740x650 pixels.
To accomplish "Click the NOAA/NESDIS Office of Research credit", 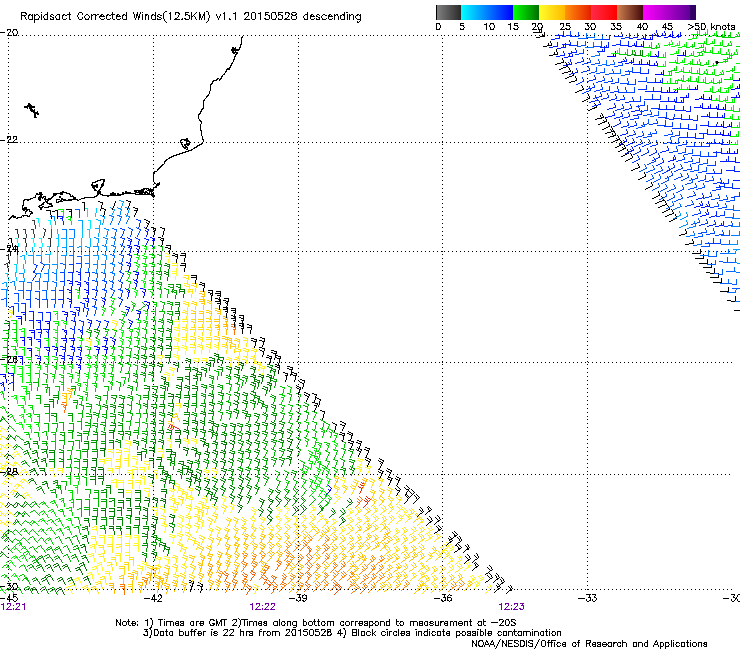I will click(589, 644).
